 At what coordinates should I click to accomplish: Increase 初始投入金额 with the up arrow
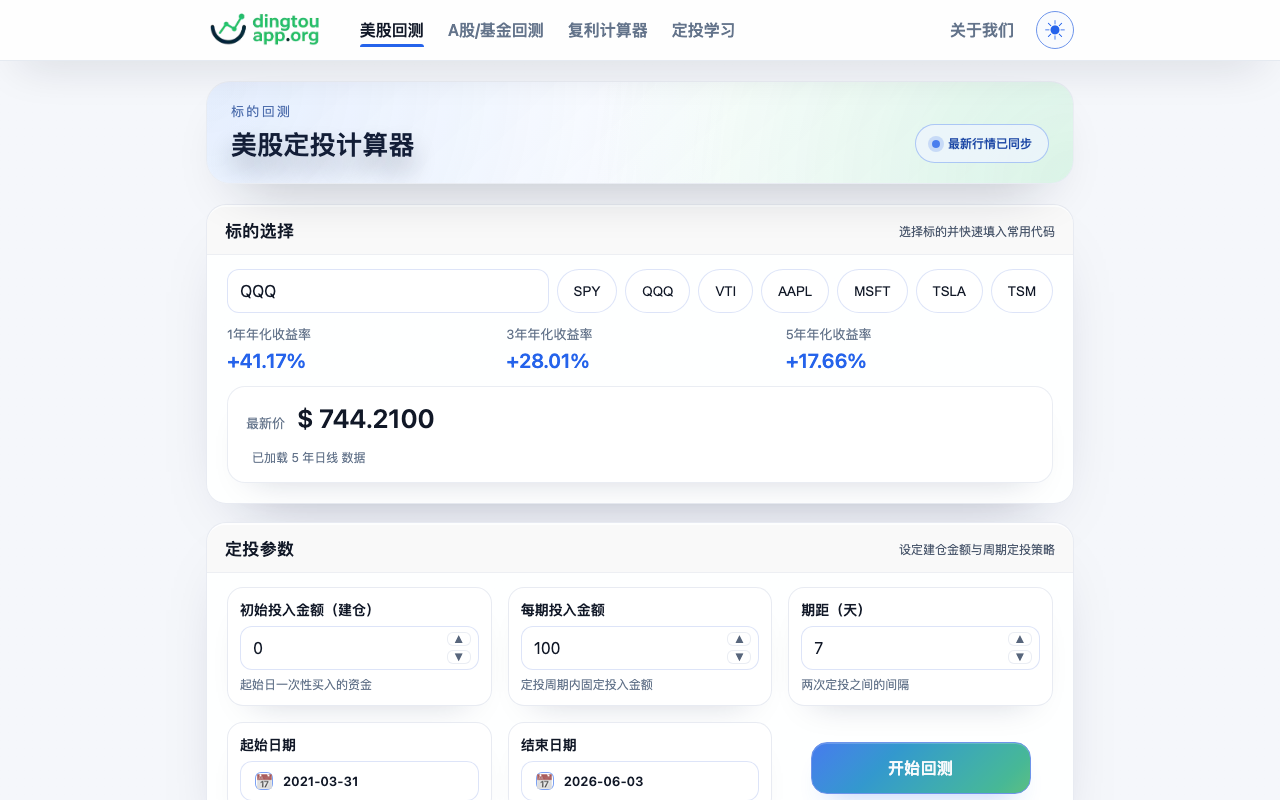(459, 639)
